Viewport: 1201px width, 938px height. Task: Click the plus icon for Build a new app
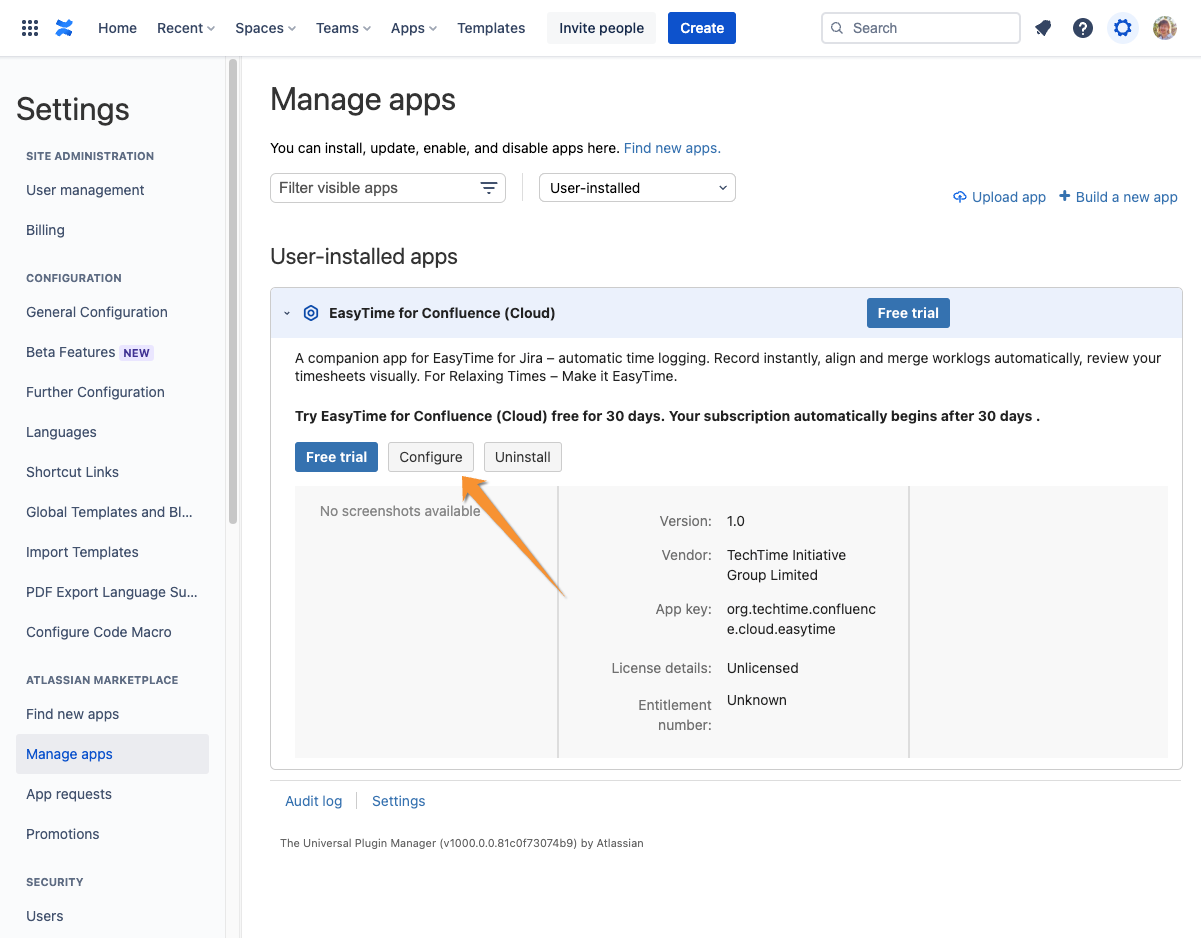1064,196
